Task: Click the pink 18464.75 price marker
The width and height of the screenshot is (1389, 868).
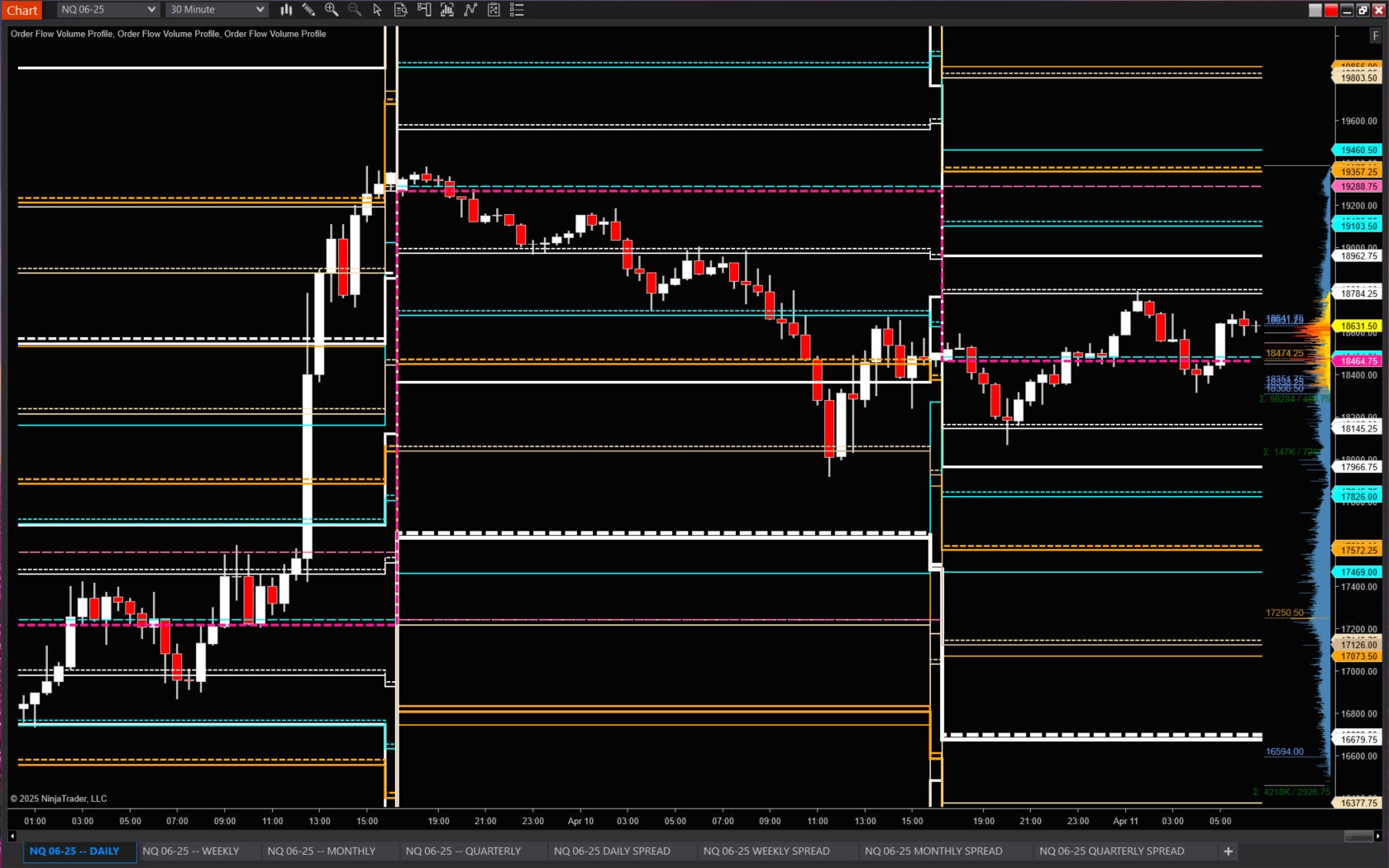Action: (1358, 360)
